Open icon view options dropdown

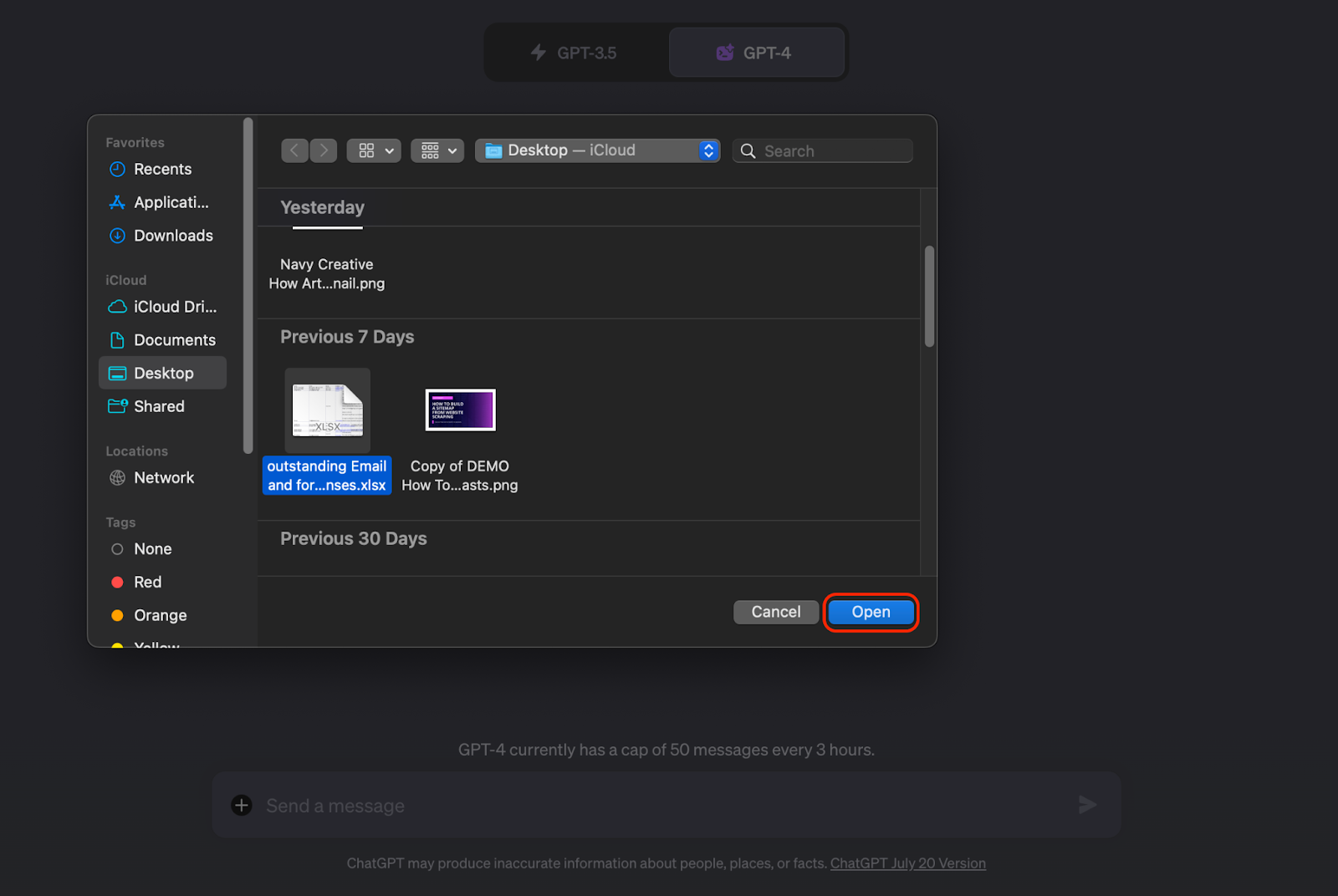tap(374, 150)
